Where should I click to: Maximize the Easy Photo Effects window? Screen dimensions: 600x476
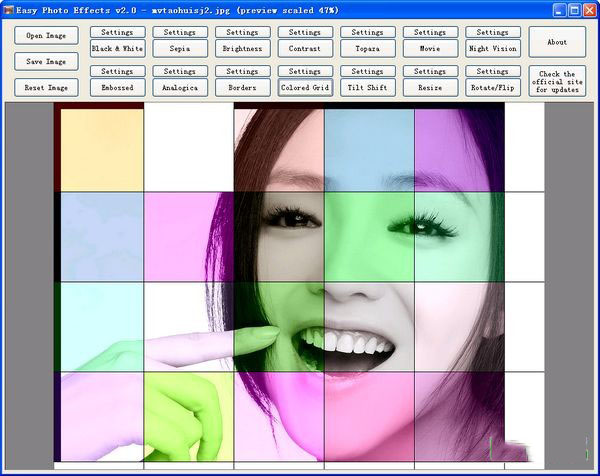click(574, 10)
